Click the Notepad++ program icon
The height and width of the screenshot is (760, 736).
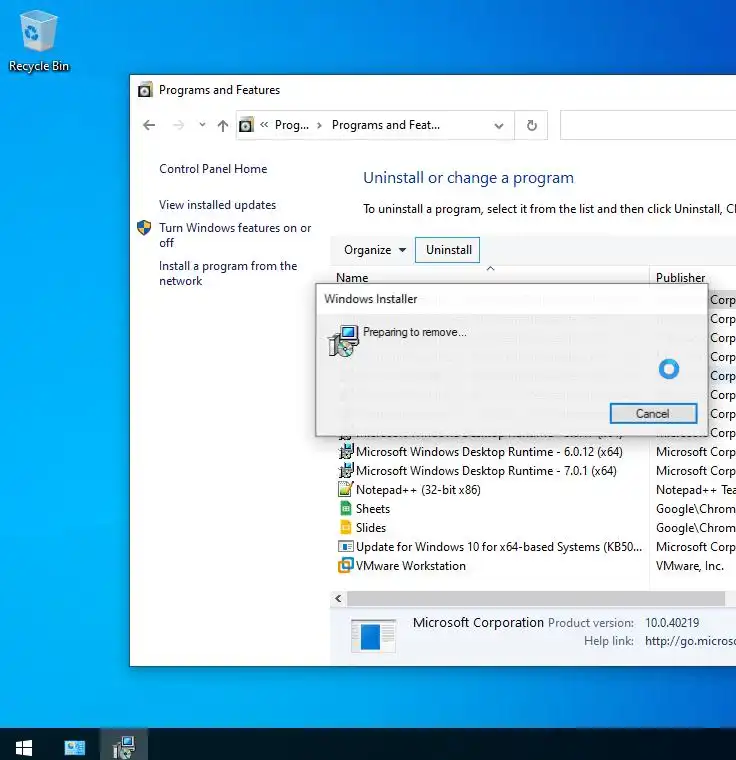pos(345,490)
